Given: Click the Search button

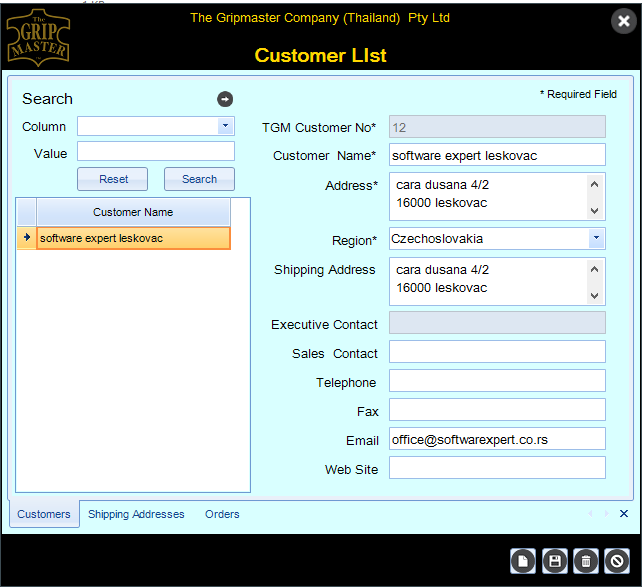Looking at the screenshot, I should [x=199, y=179].
